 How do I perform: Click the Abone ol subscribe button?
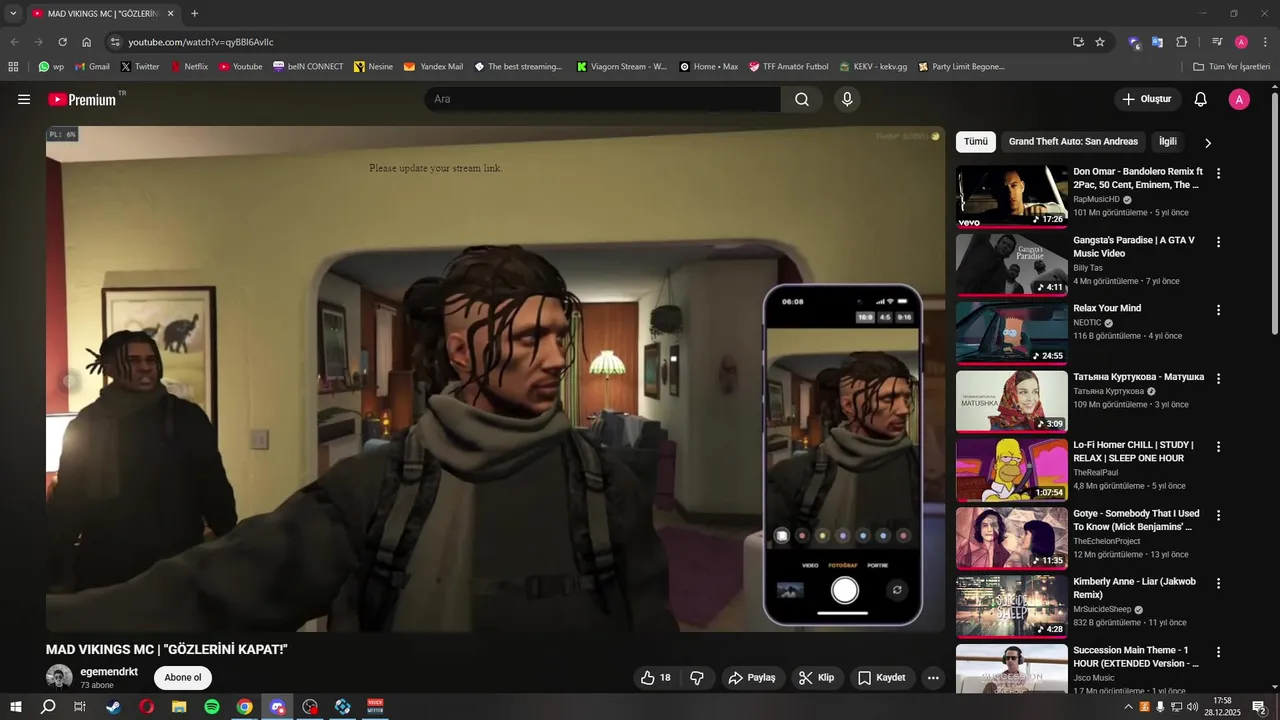(183, 677)
